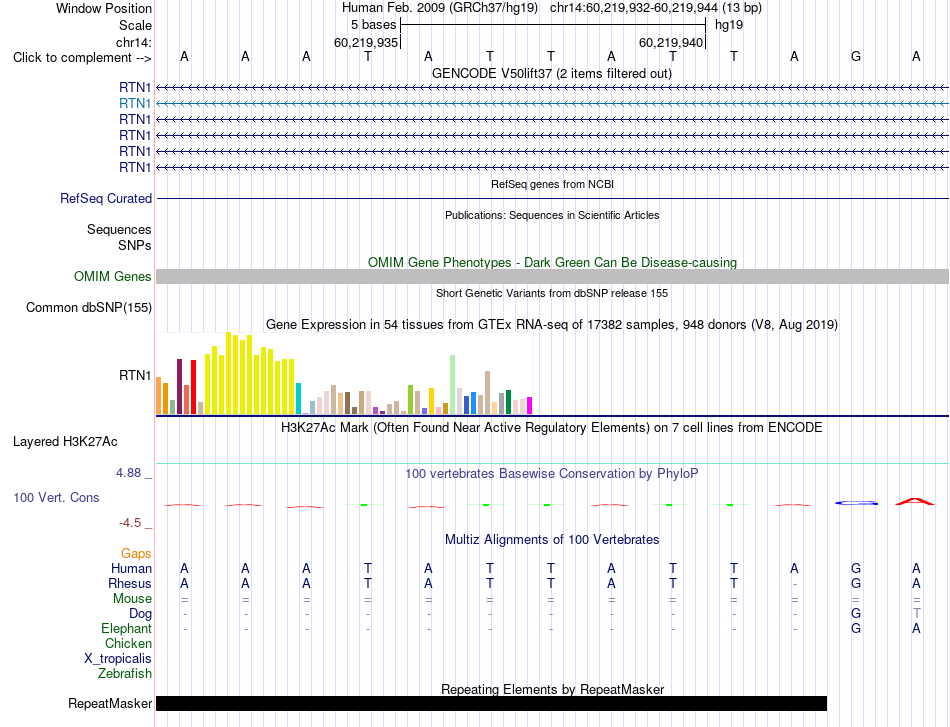
Task: Click the red A PhyloP conservation logo
Action: pyautogui.click(x=915, y=502)
